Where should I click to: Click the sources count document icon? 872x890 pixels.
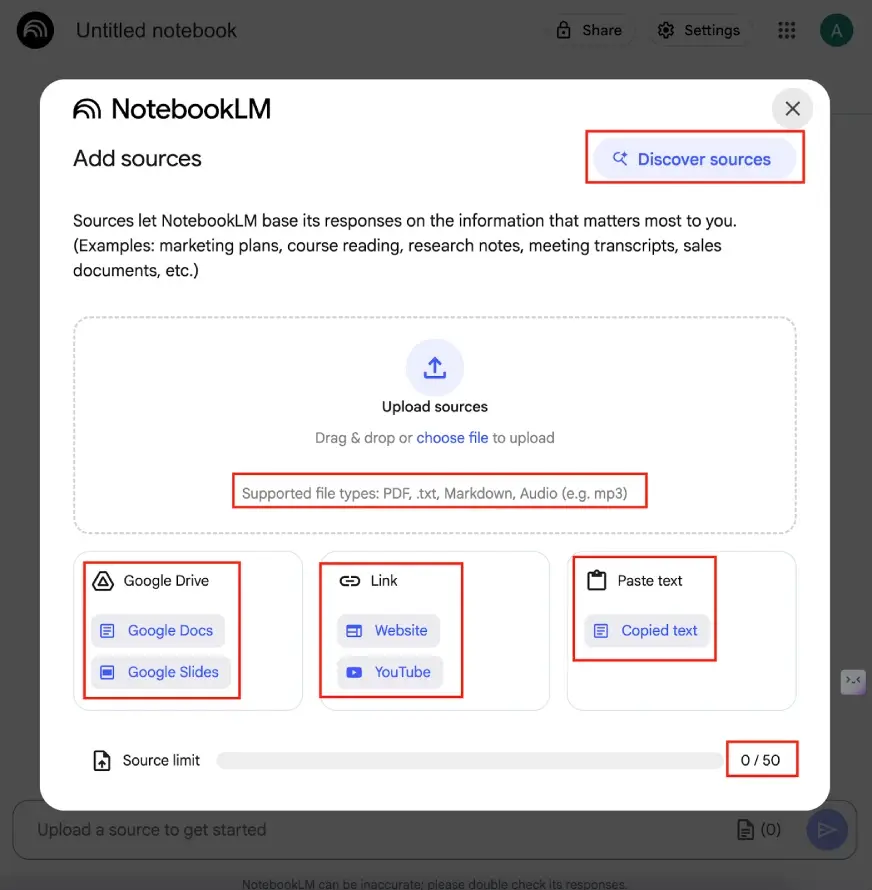coord(745,830)
